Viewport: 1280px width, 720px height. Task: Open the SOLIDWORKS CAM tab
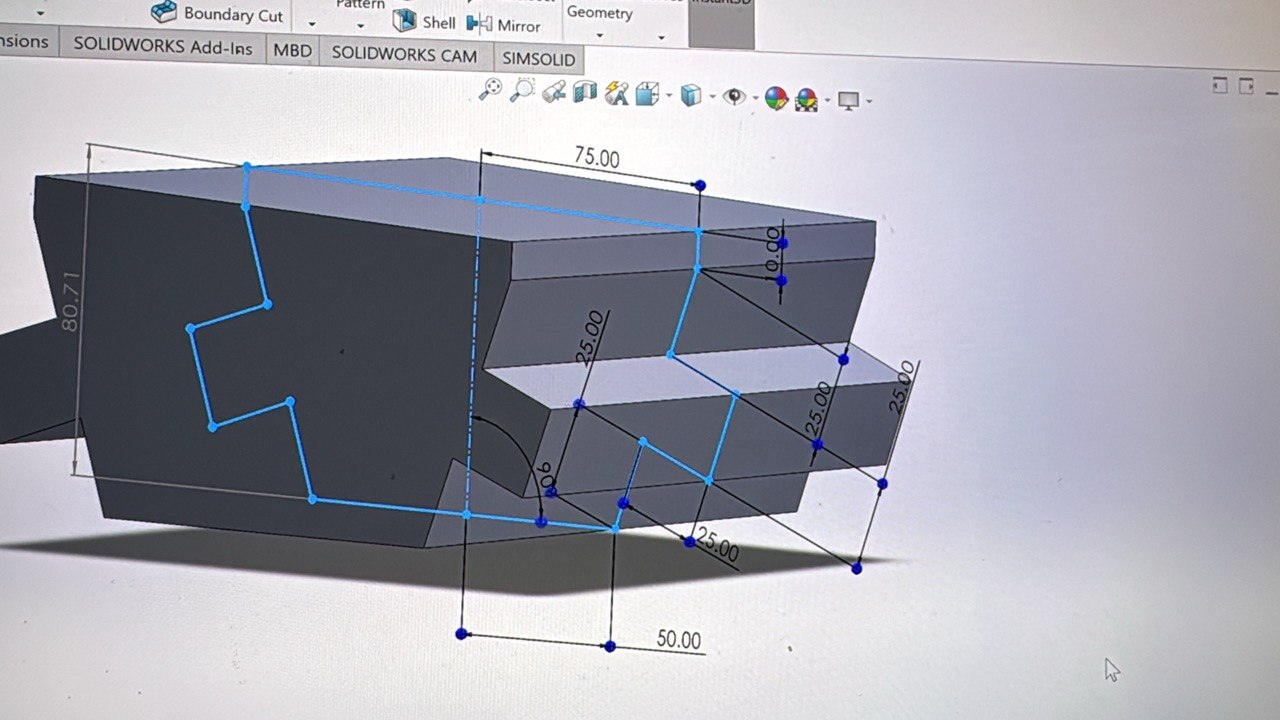point(404,54)
